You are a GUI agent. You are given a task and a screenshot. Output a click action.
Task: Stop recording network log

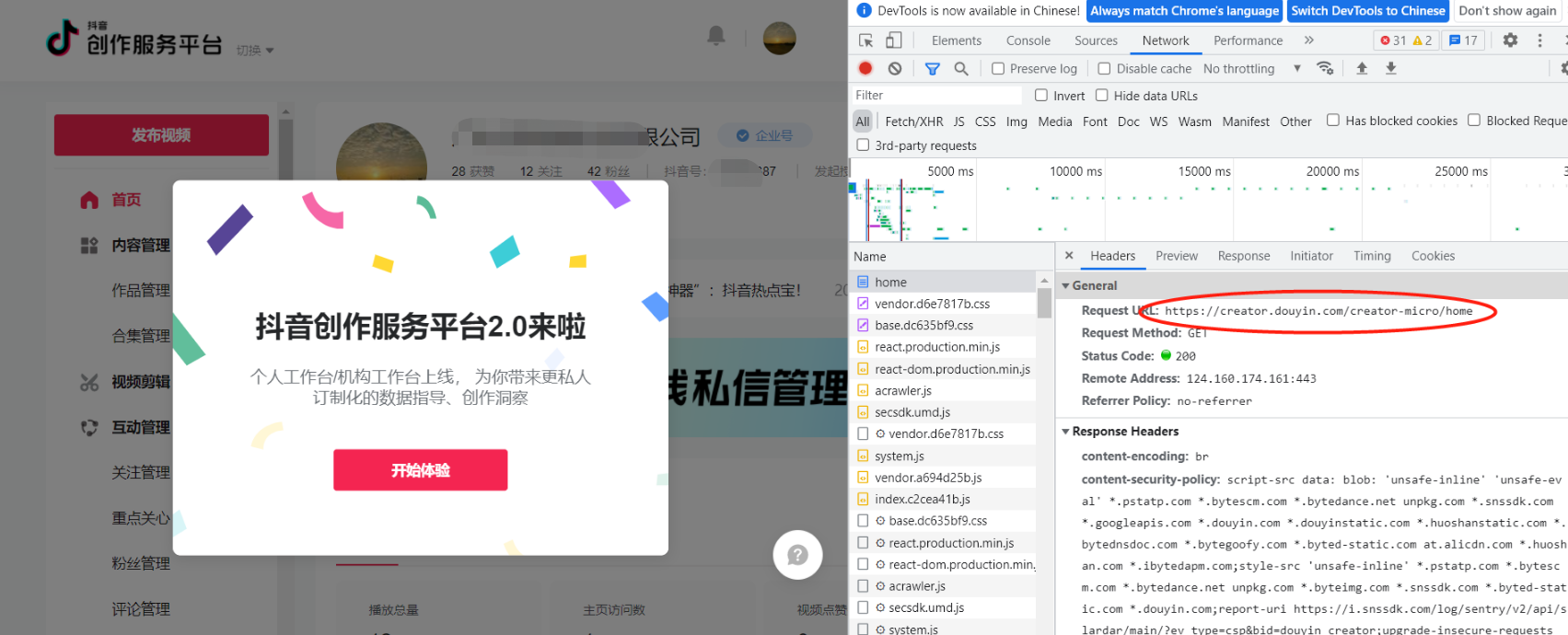[865, 68]
